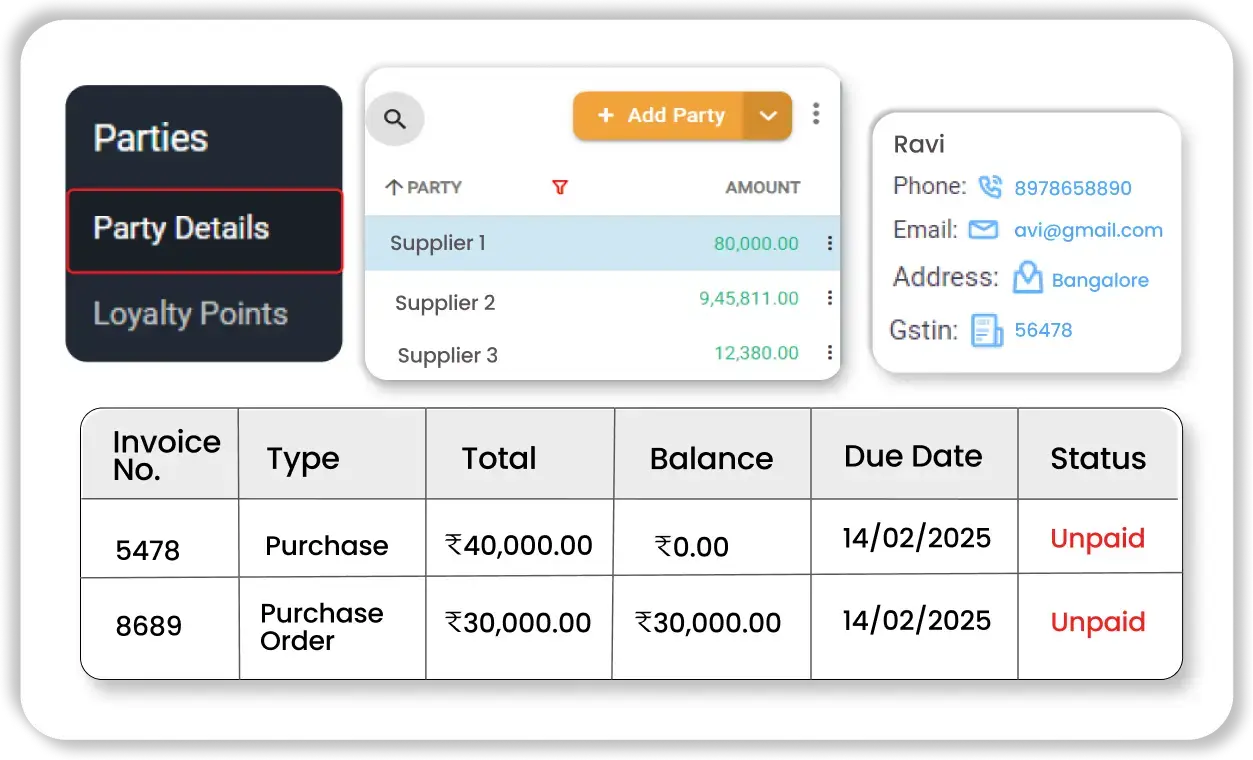Click the red filter funnel icon
The width and height of the screenshot is (1253, 760).
click(560, 187)
